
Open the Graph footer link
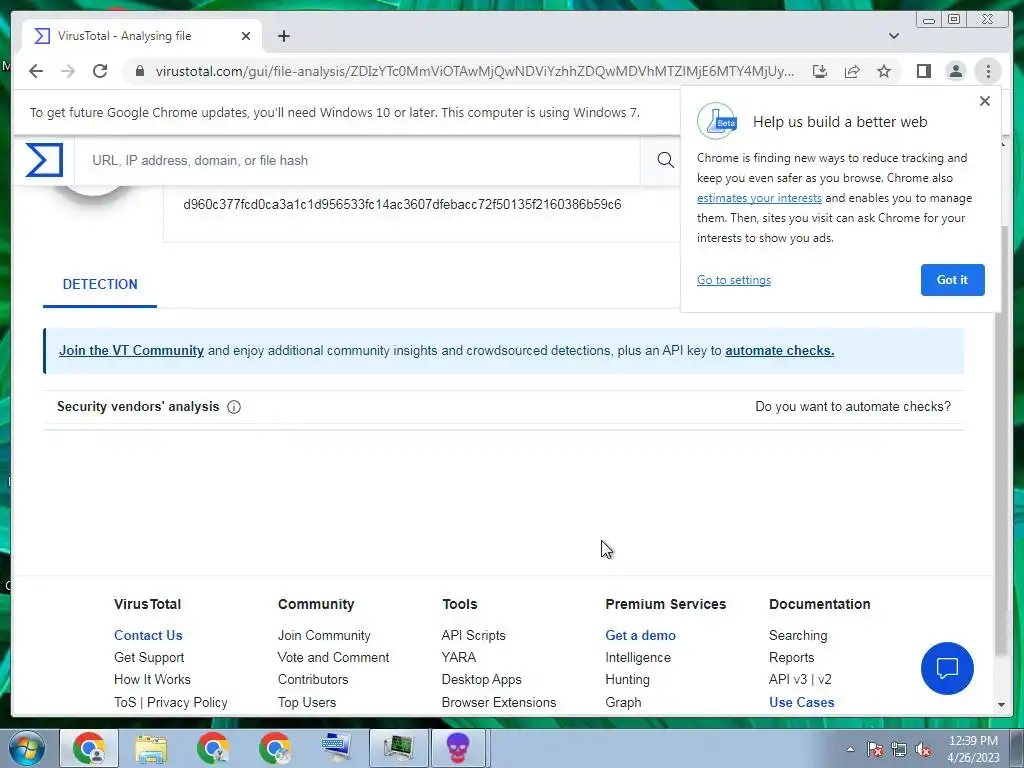point(623,702)
